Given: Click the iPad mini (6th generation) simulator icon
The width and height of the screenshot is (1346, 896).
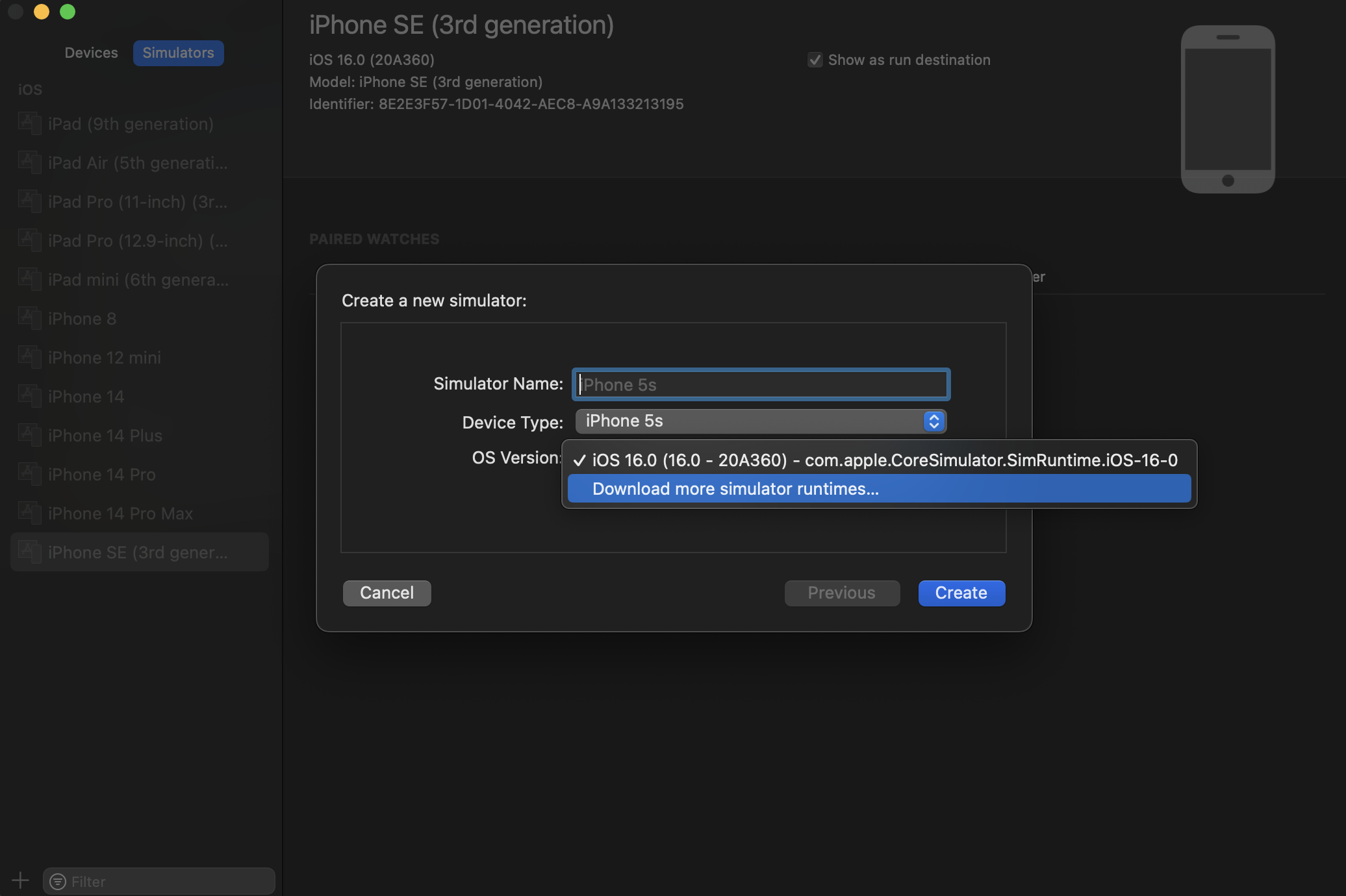Looking at the screenshot, I should tap(30, 279).
